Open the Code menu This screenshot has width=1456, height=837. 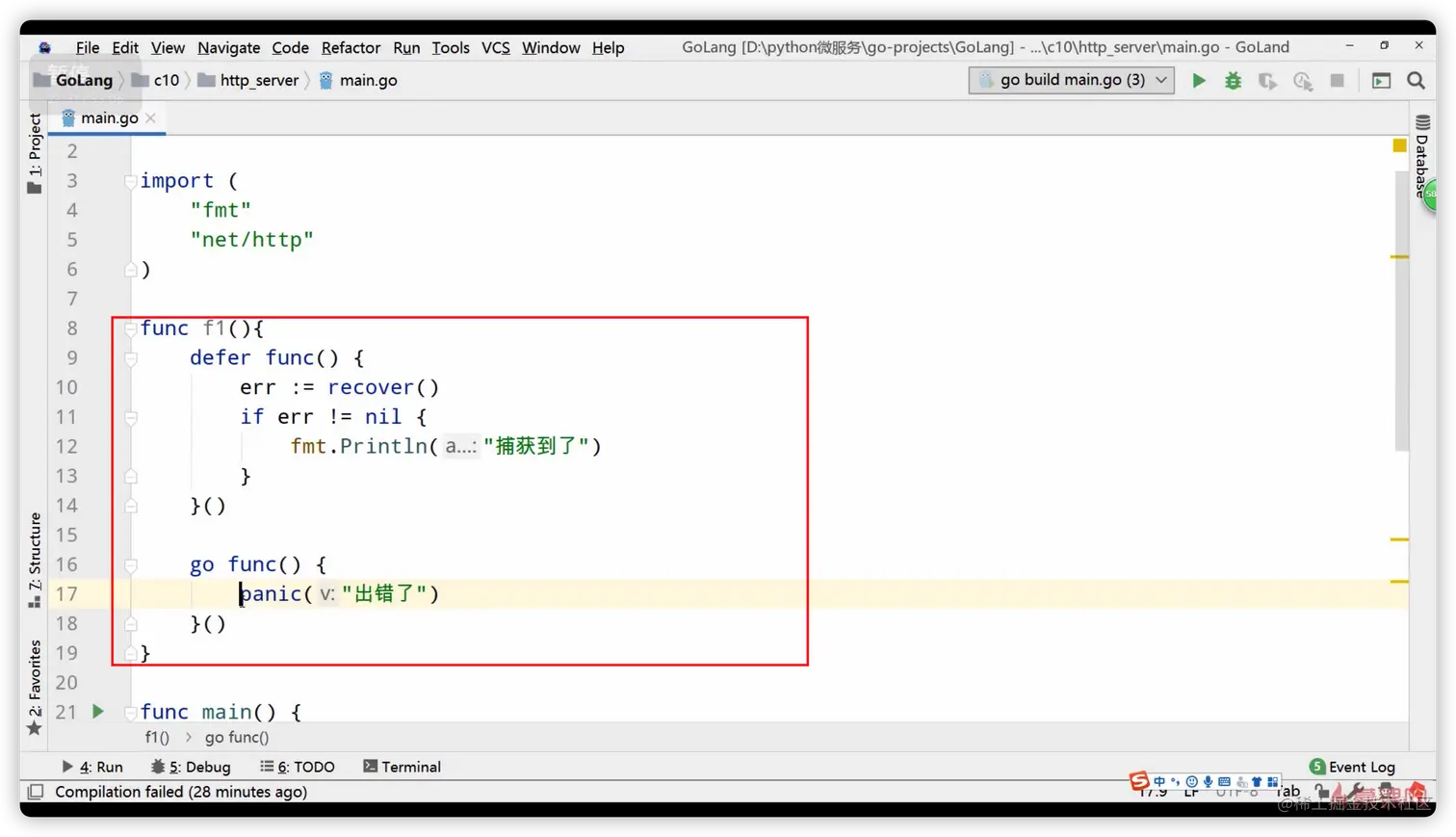(x=290, y=47)
